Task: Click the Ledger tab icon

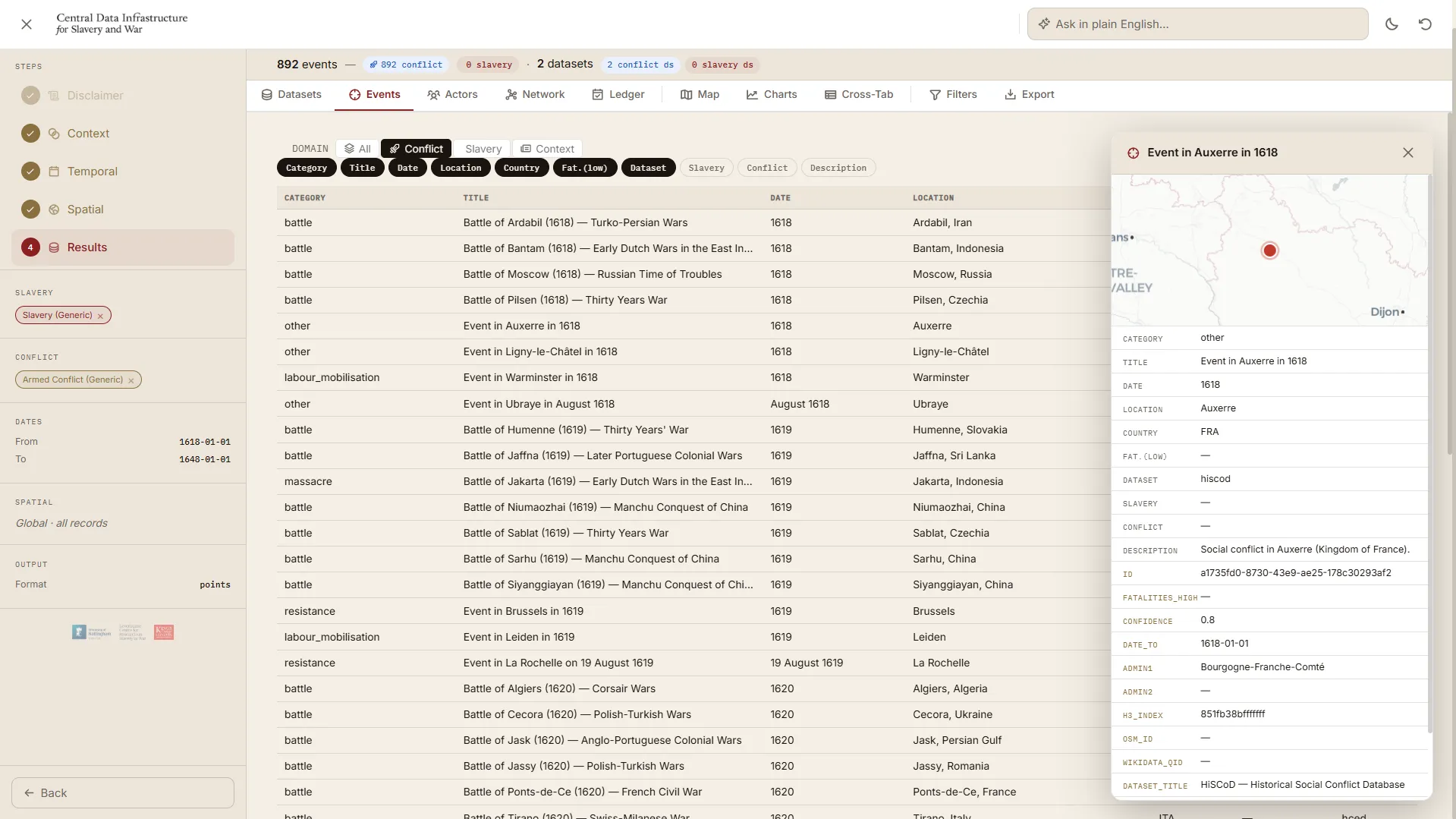Action: click(598, 95)
